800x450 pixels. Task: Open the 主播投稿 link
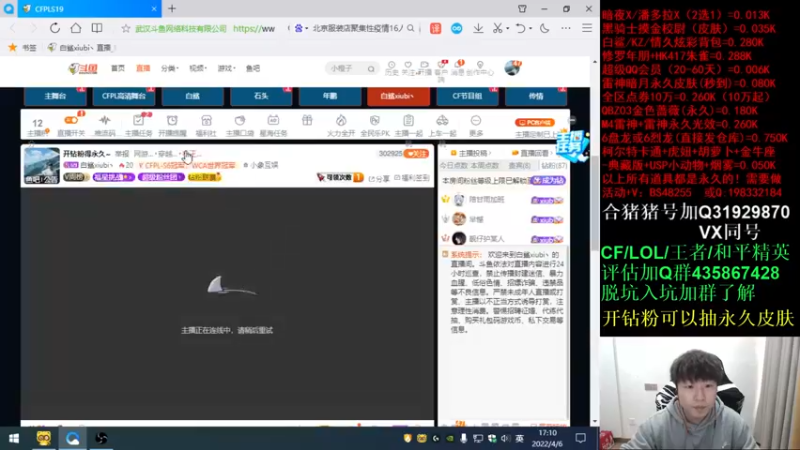[x=470, y=153]
